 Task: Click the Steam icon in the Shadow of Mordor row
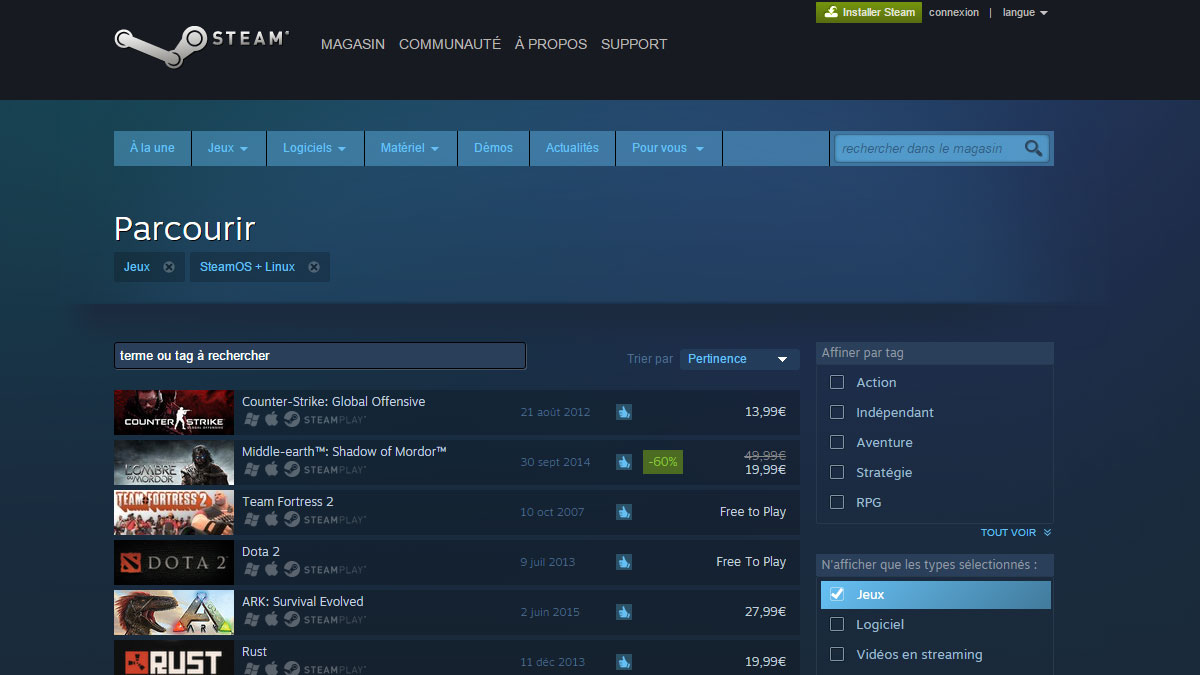point(291,469)
